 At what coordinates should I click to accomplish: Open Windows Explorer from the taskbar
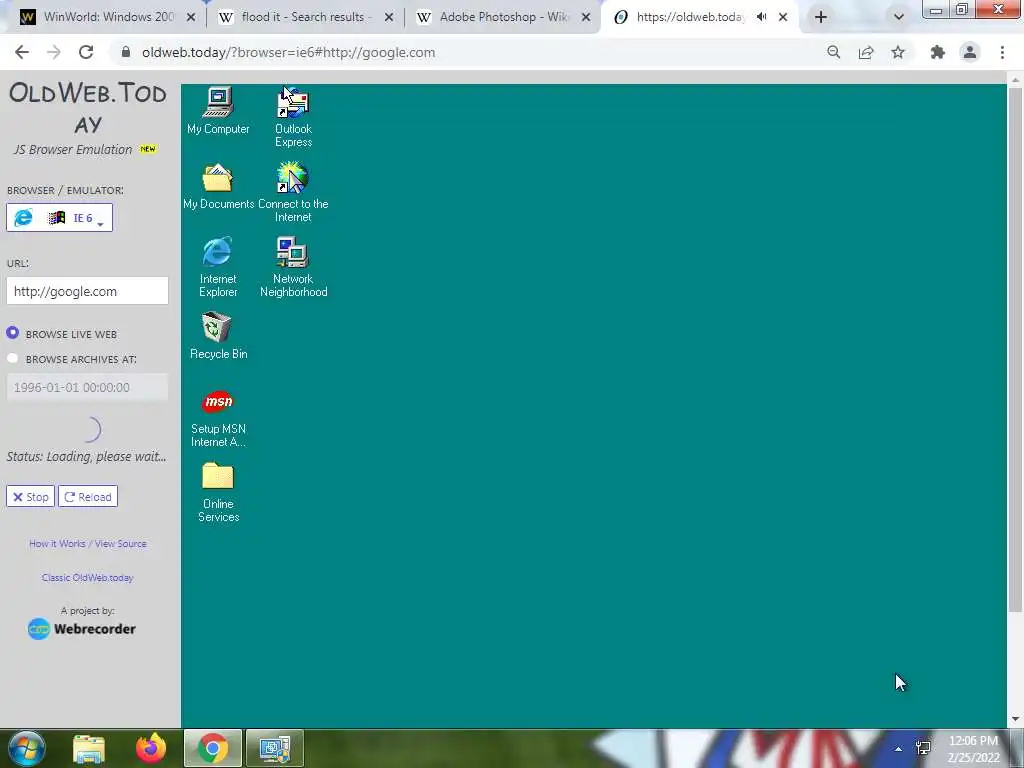89,748
